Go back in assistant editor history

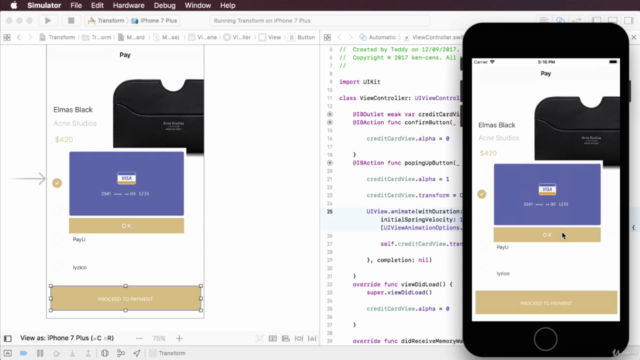[x=339, y=37]
